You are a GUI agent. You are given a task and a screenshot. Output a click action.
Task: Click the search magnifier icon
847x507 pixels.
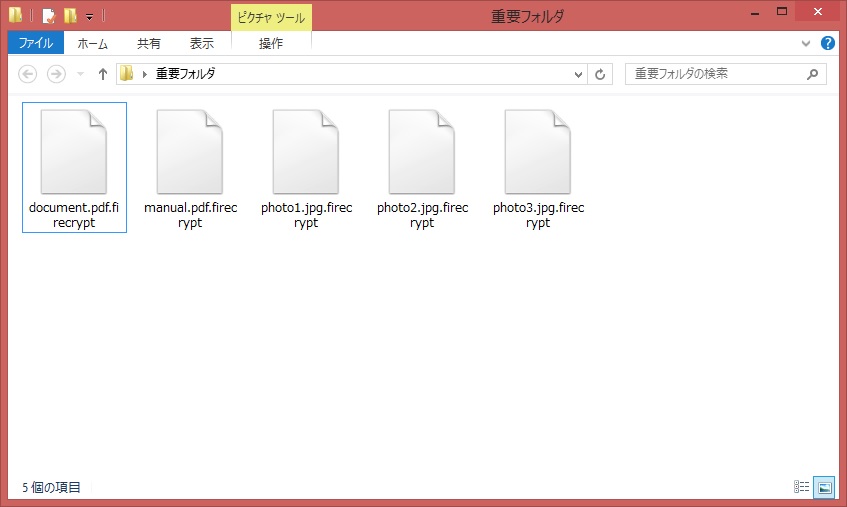click(x=812, y=74)
